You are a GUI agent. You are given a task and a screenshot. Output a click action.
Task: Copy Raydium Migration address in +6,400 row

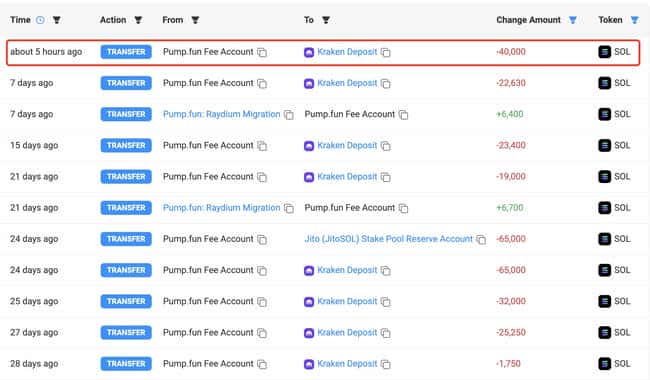289,115
